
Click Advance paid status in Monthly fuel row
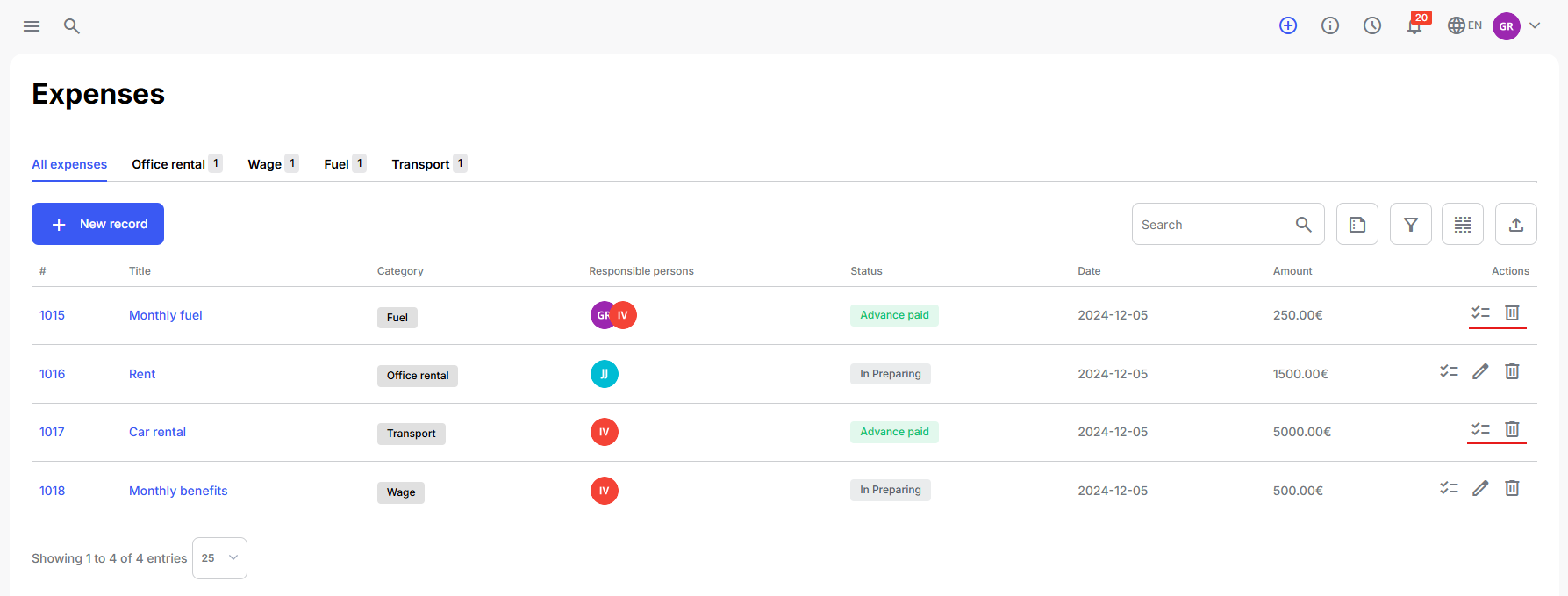(x=894, y=315)
